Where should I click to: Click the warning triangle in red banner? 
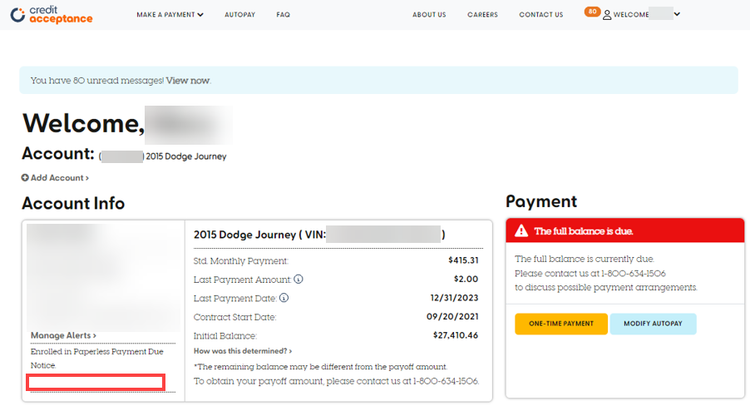coord(521,231)
